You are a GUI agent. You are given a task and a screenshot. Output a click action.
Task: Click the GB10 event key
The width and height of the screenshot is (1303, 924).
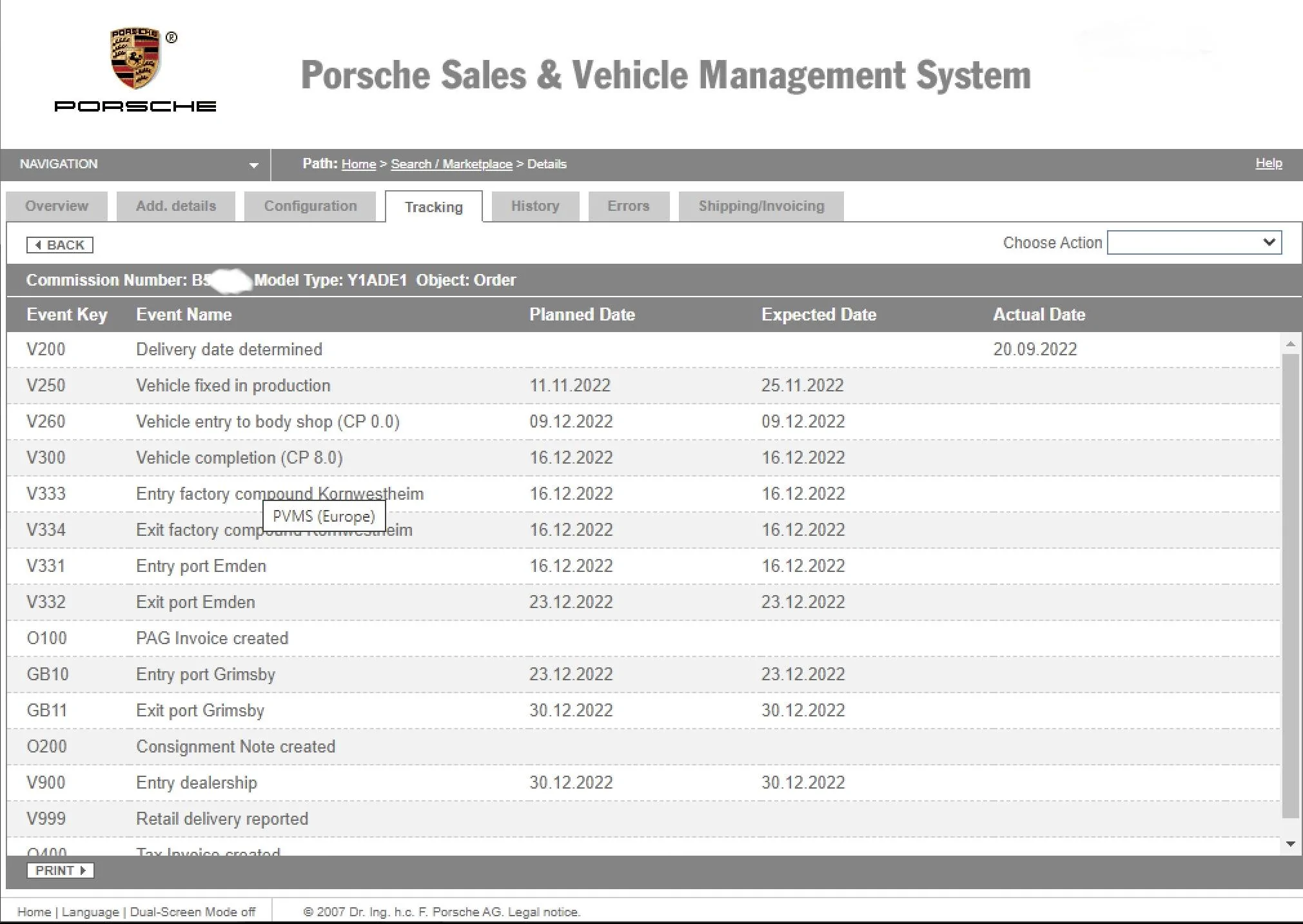[x=48, y=674]
